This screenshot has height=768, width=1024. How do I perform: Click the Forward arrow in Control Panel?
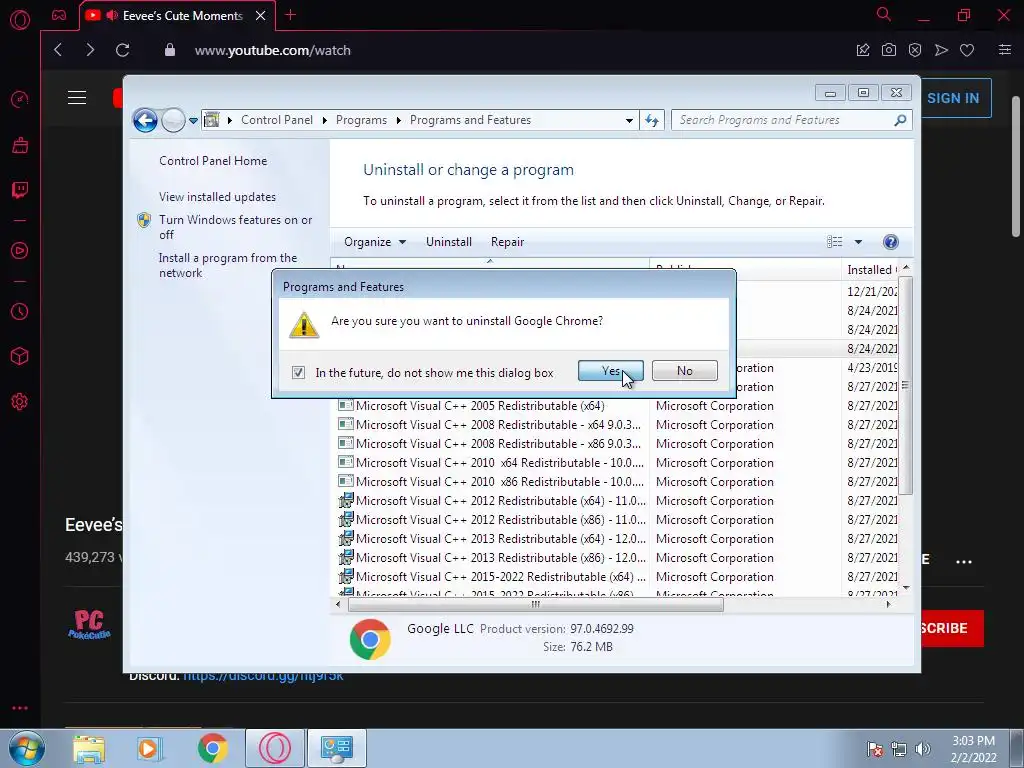pos(173,120)
